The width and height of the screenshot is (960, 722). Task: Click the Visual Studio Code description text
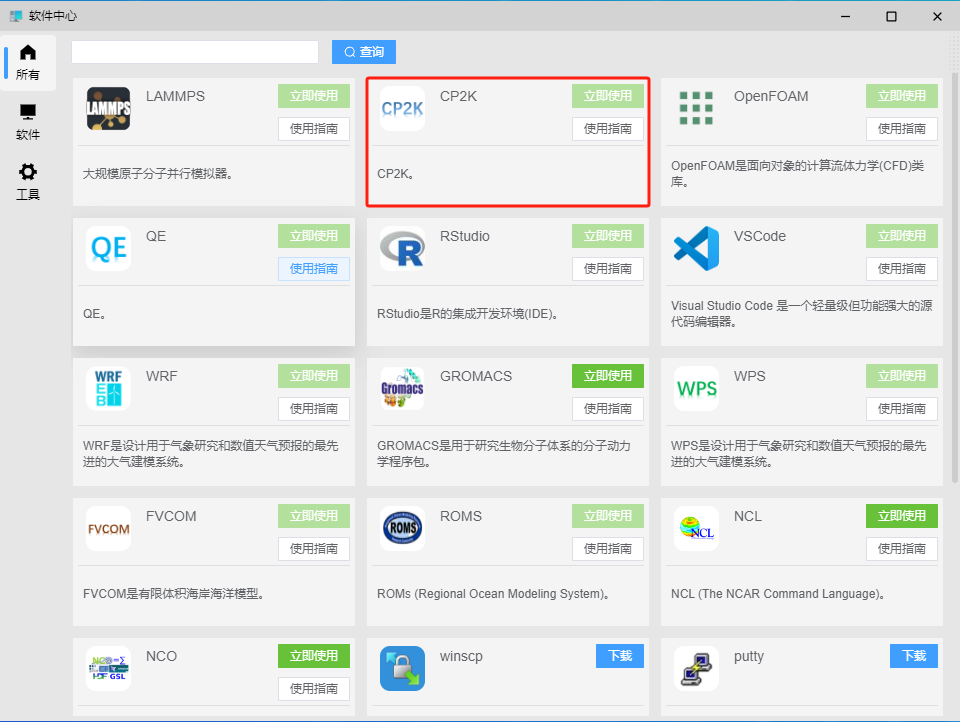pyautogui.click(x=801, y=314)
